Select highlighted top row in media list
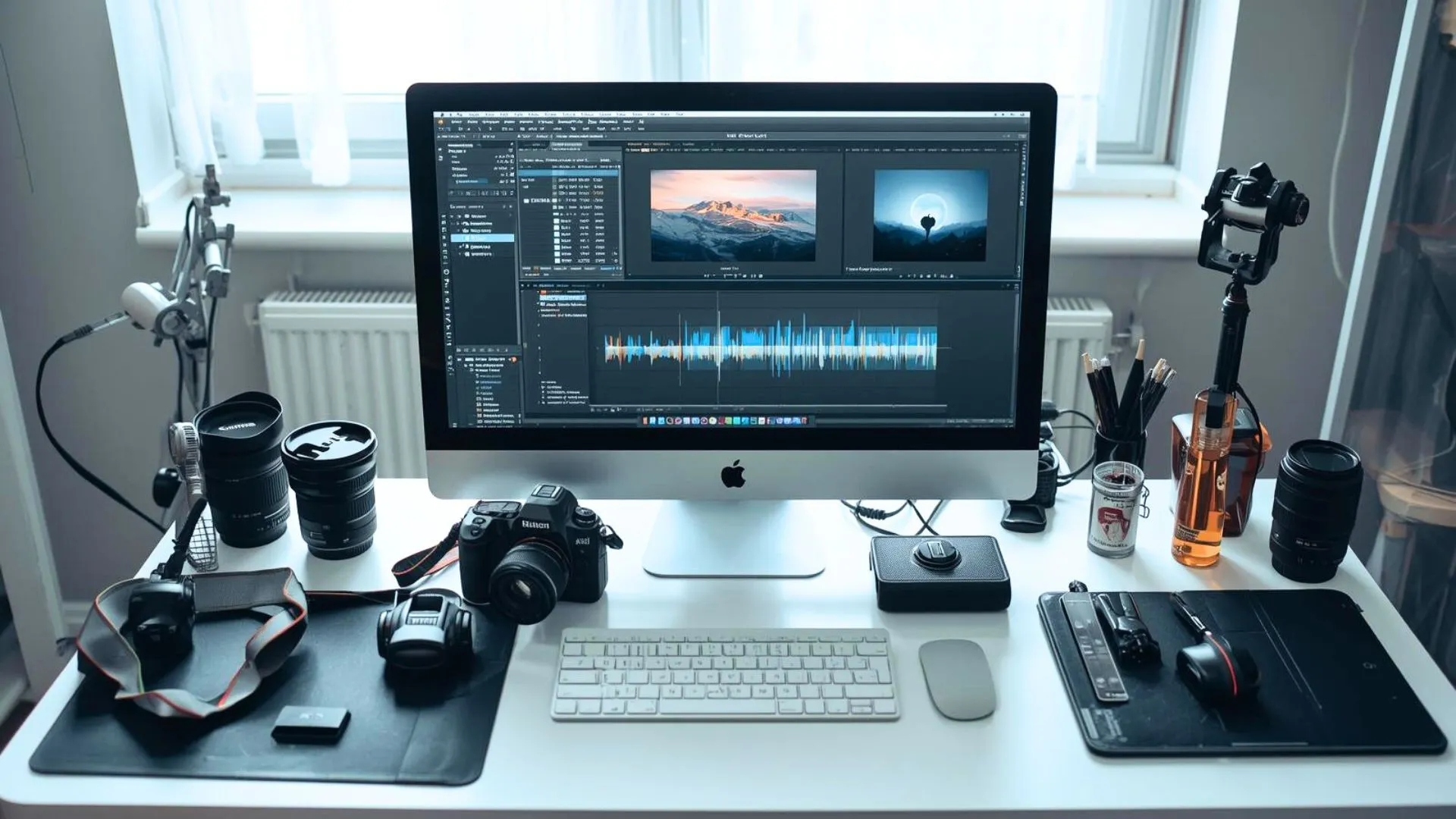Screen dimensions: 1456x819 [570, 174]
